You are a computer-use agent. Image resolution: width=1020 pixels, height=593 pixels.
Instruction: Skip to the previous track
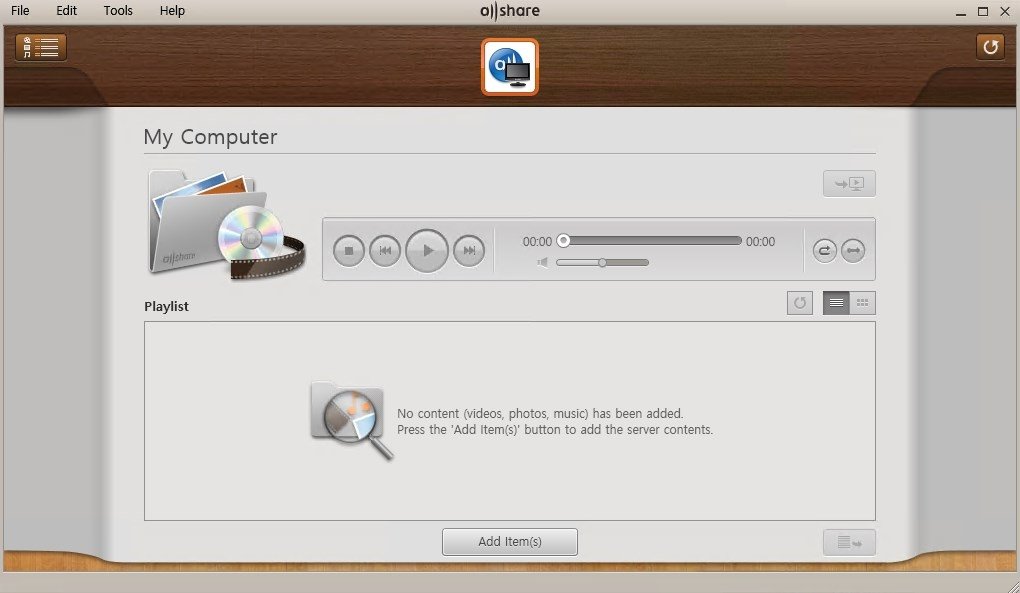385,250
